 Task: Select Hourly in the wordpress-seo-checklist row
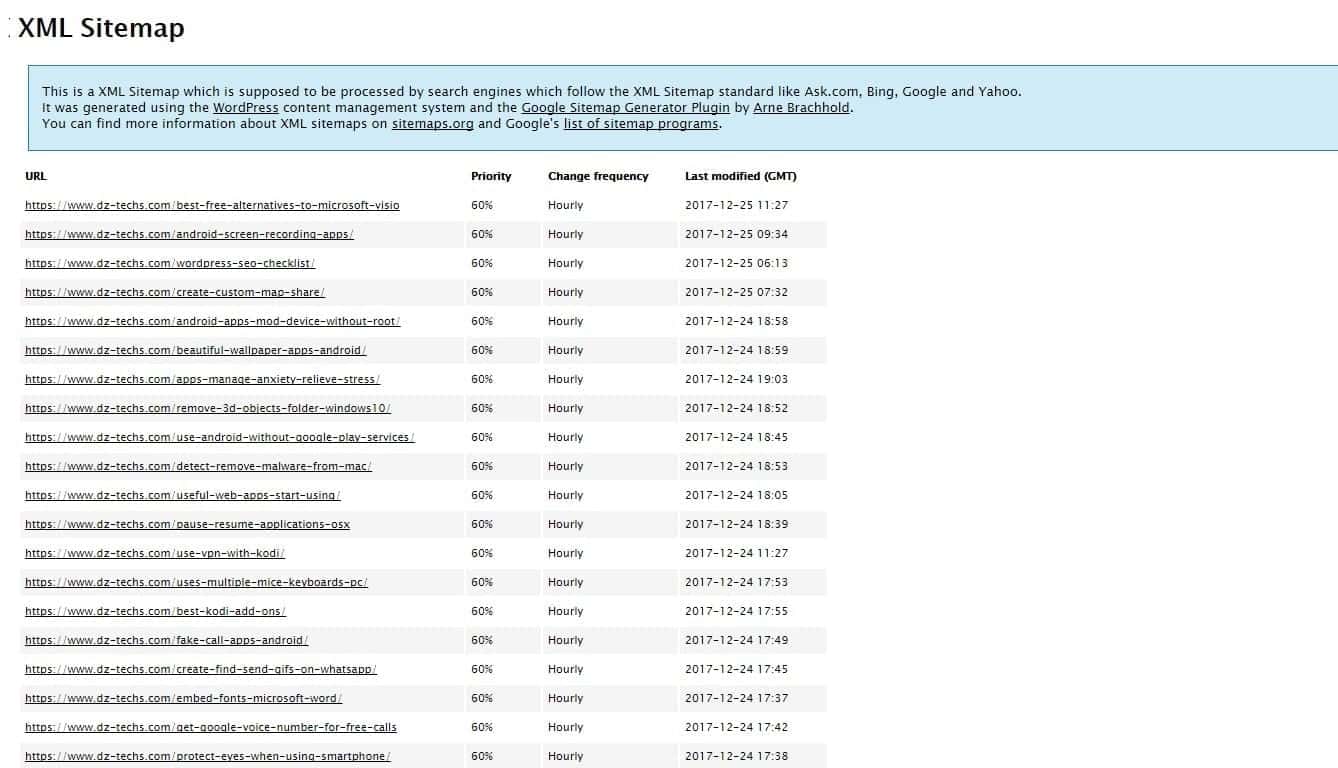pos(565,263)
